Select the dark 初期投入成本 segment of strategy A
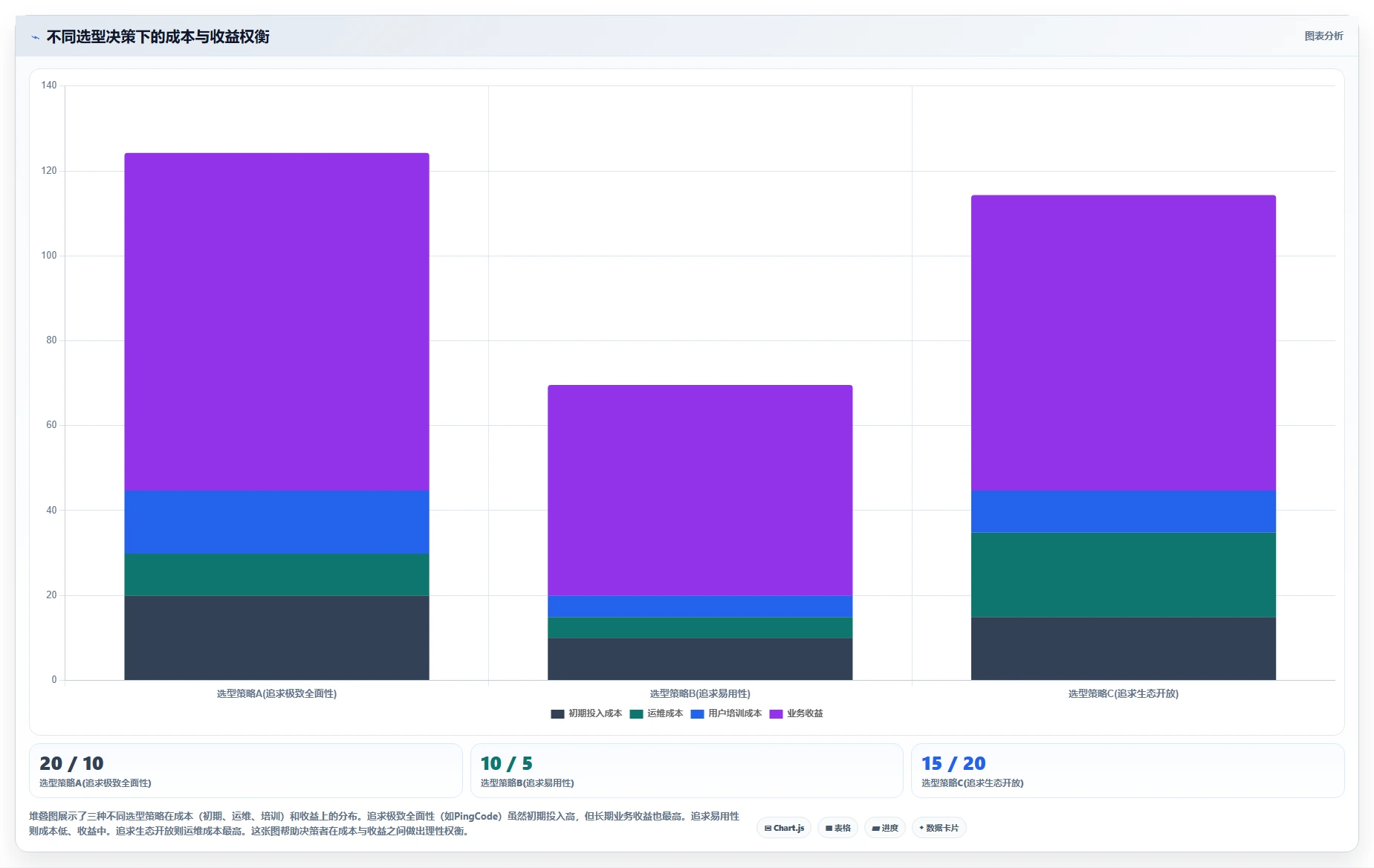 click(x=276, y=638)
